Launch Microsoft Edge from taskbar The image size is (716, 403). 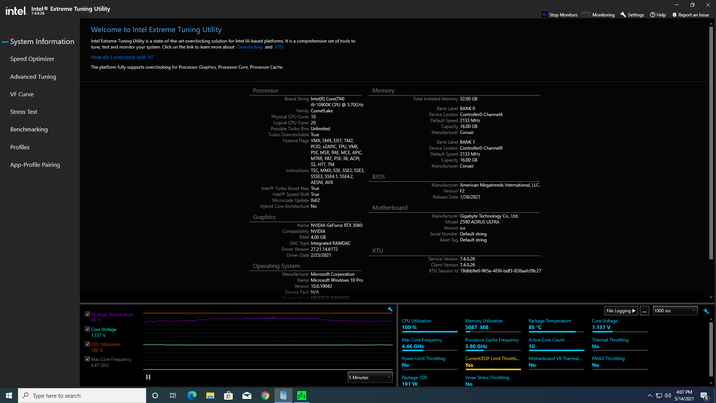pos(192,395)
